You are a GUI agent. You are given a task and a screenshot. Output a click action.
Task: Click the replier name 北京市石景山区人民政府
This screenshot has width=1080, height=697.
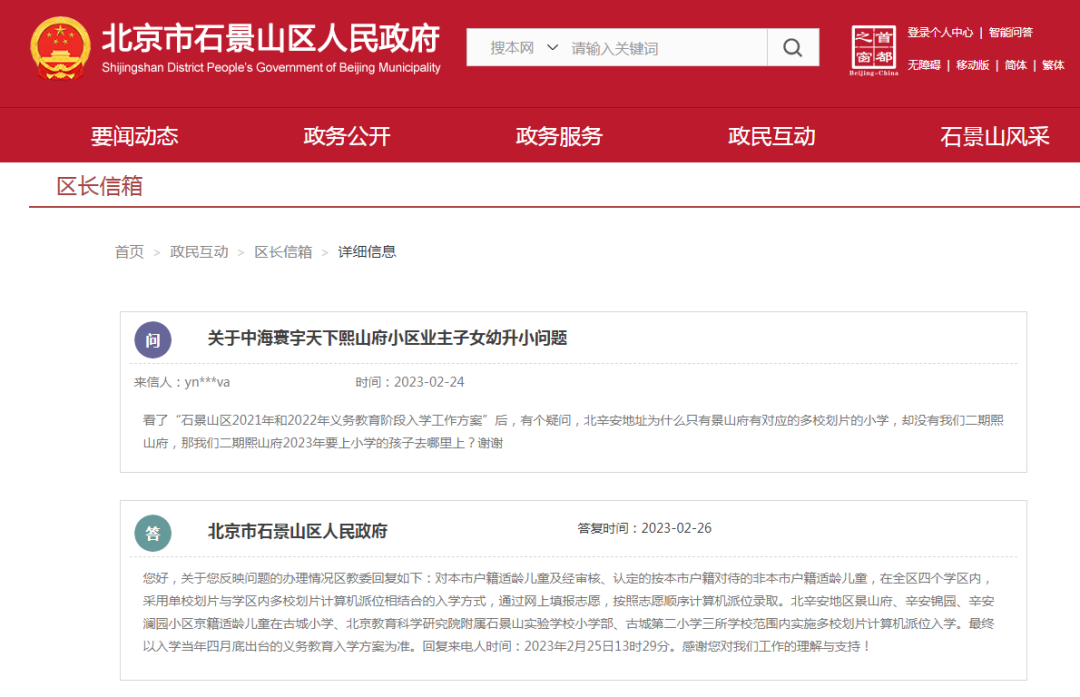pos(298,531)
